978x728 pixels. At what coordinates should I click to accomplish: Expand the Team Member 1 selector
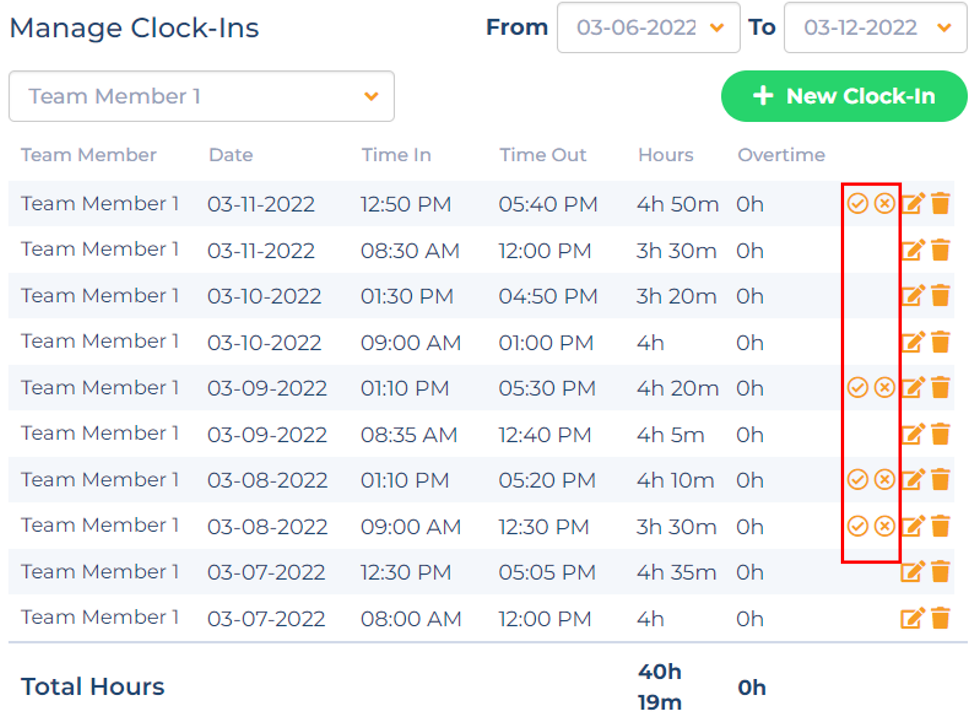[201, 96]
